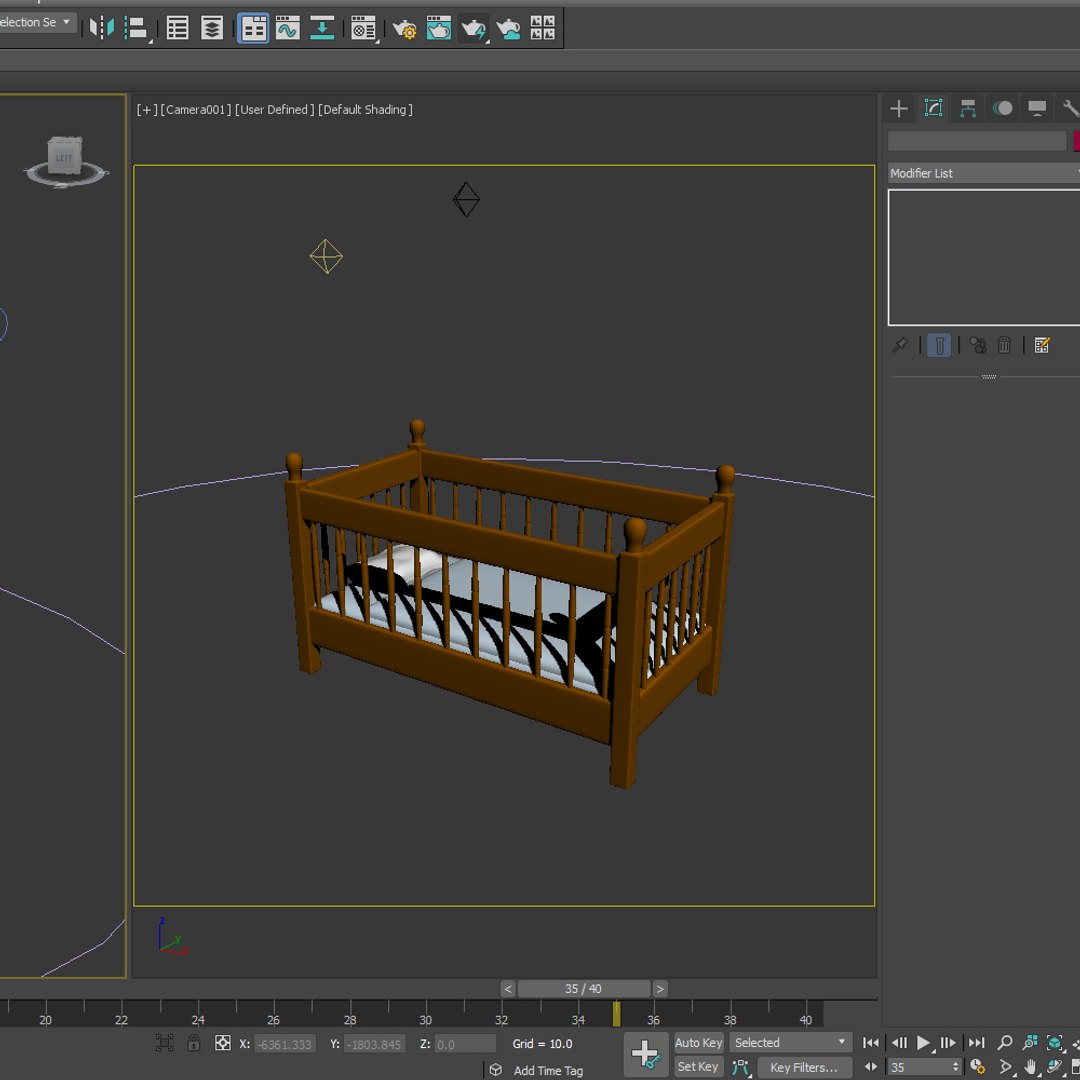This screenshot has height=1080, width=1080.
Task: Toggle the Set Key mode button
Action: 698,1067
